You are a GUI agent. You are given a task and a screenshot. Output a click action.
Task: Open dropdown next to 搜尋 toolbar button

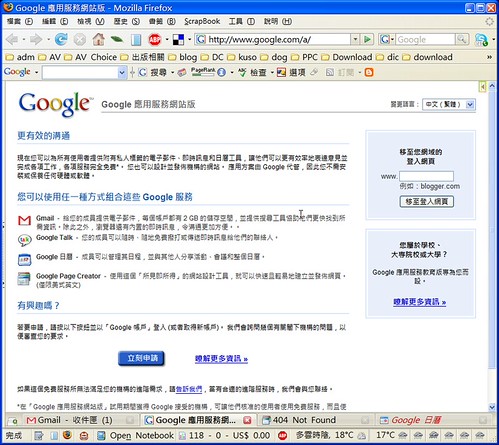[x=172, y=72]
